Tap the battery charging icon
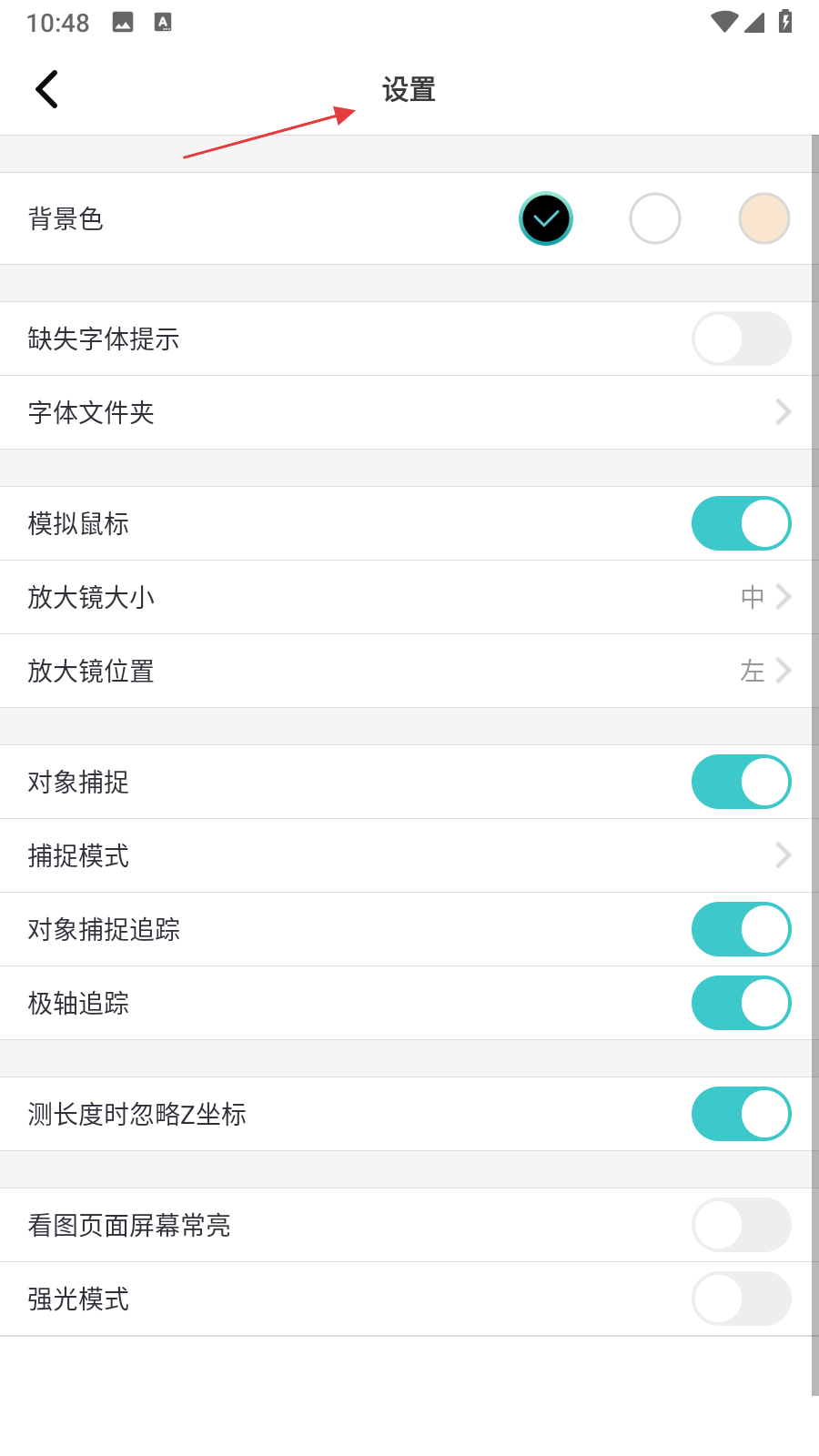The image size is (819, 1456). point(785,22)
